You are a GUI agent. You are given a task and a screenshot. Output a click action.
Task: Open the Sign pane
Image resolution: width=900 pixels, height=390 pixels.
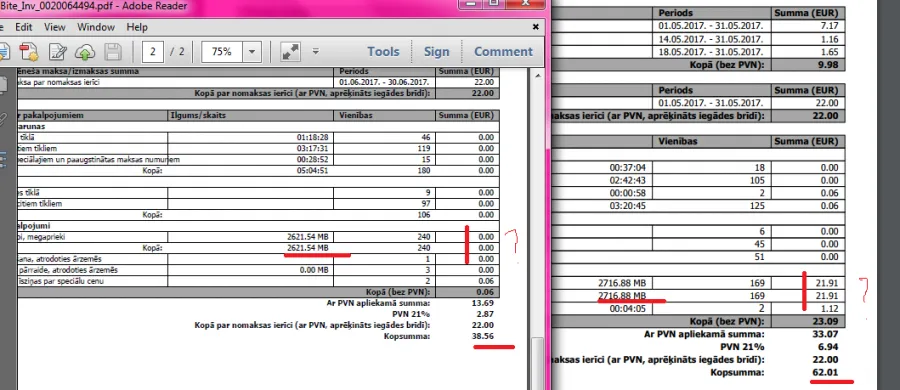(x=436, y=52)
